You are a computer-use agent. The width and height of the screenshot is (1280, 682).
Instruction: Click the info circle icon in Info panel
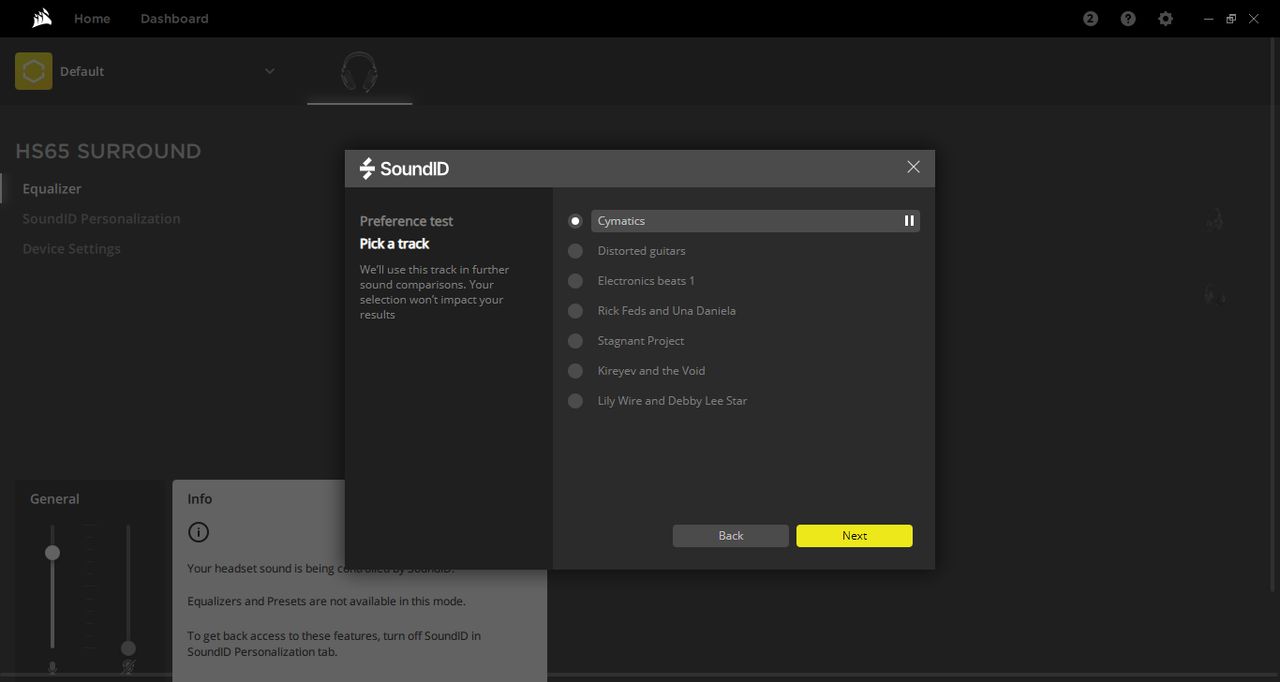[199, 532]
